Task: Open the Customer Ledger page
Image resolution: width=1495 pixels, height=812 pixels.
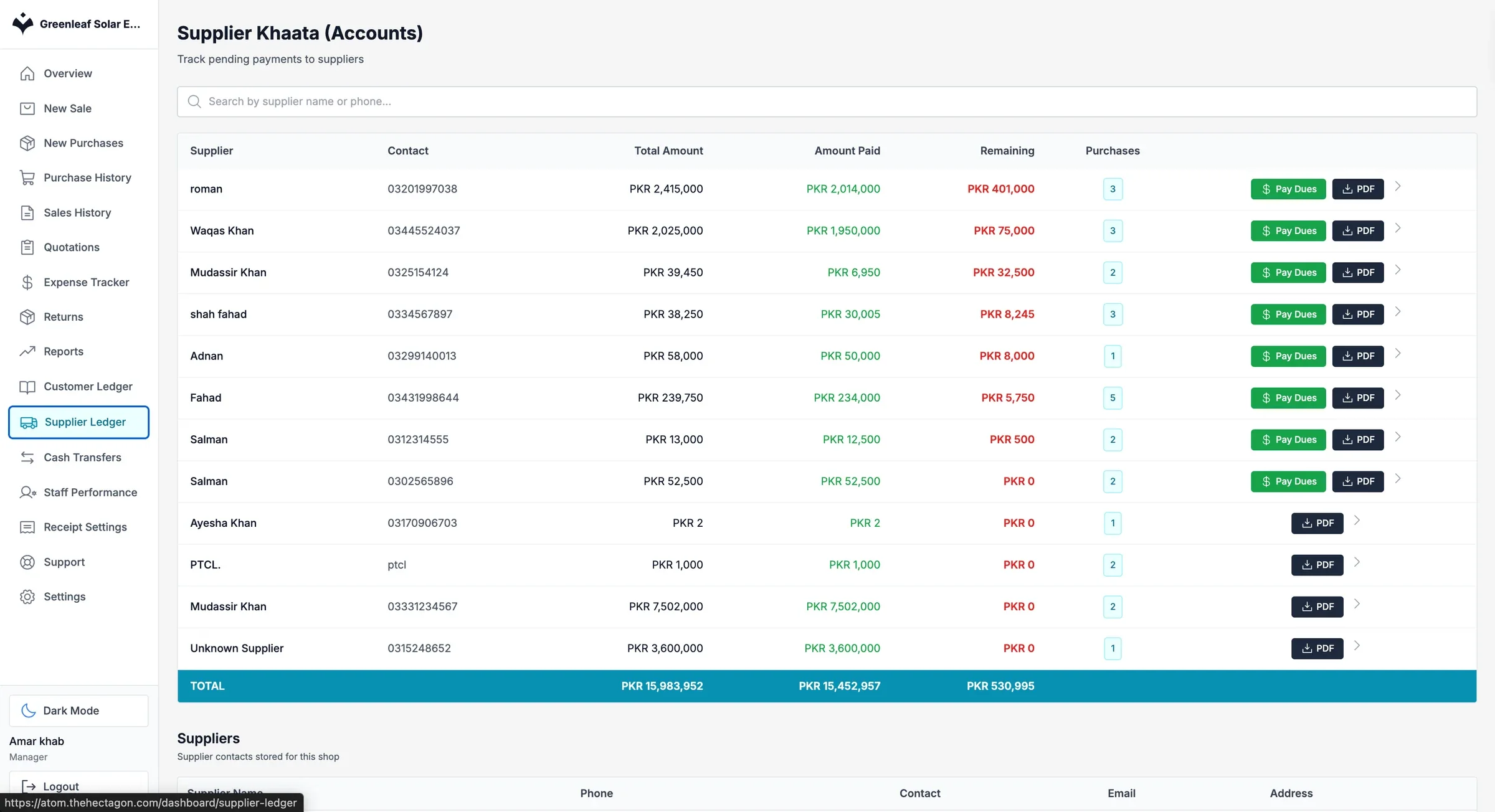Action: coord(79,387)
